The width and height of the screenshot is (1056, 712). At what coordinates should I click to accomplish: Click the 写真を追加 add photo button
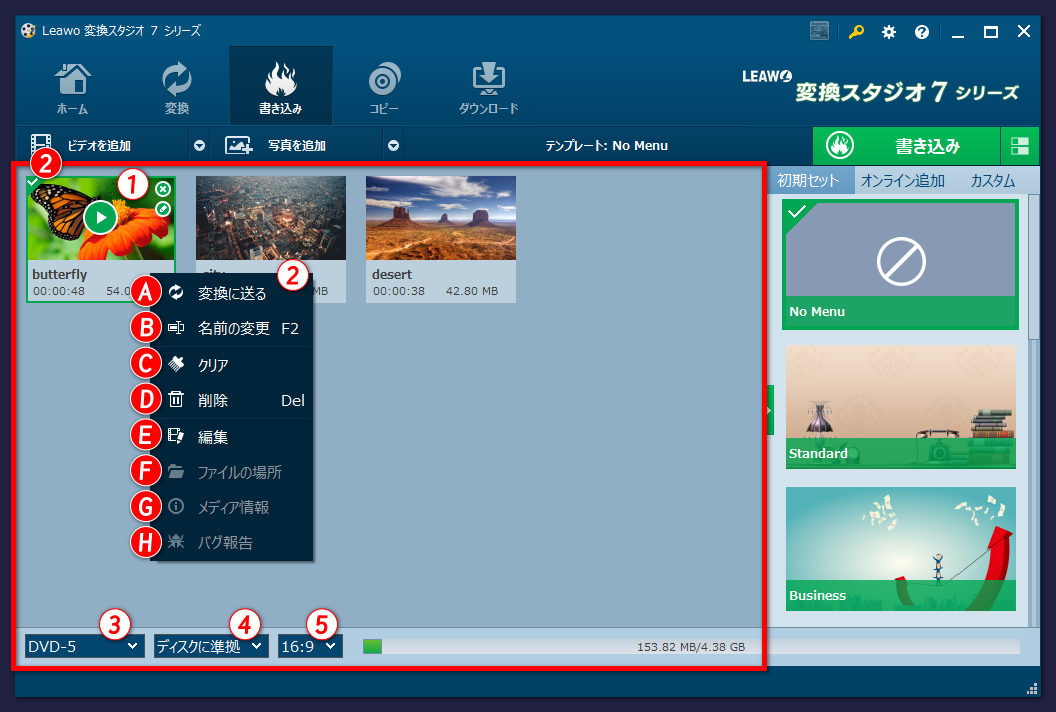point(295,146)
